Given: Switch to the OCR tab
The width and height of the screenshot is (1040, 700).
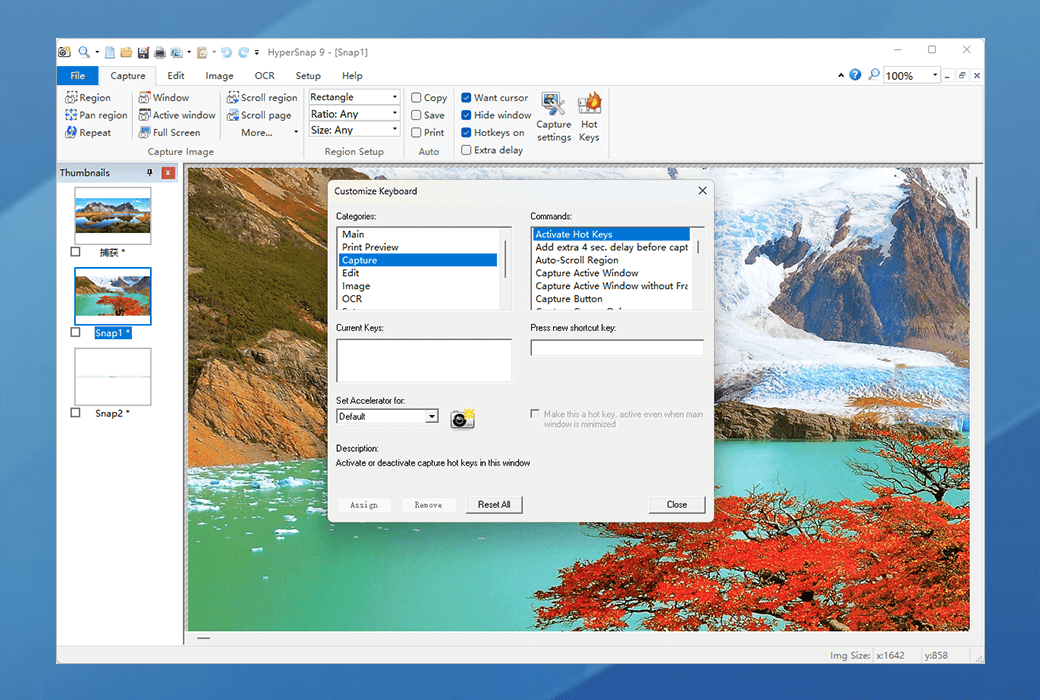Looking at the screenshot, I should 265,76.
